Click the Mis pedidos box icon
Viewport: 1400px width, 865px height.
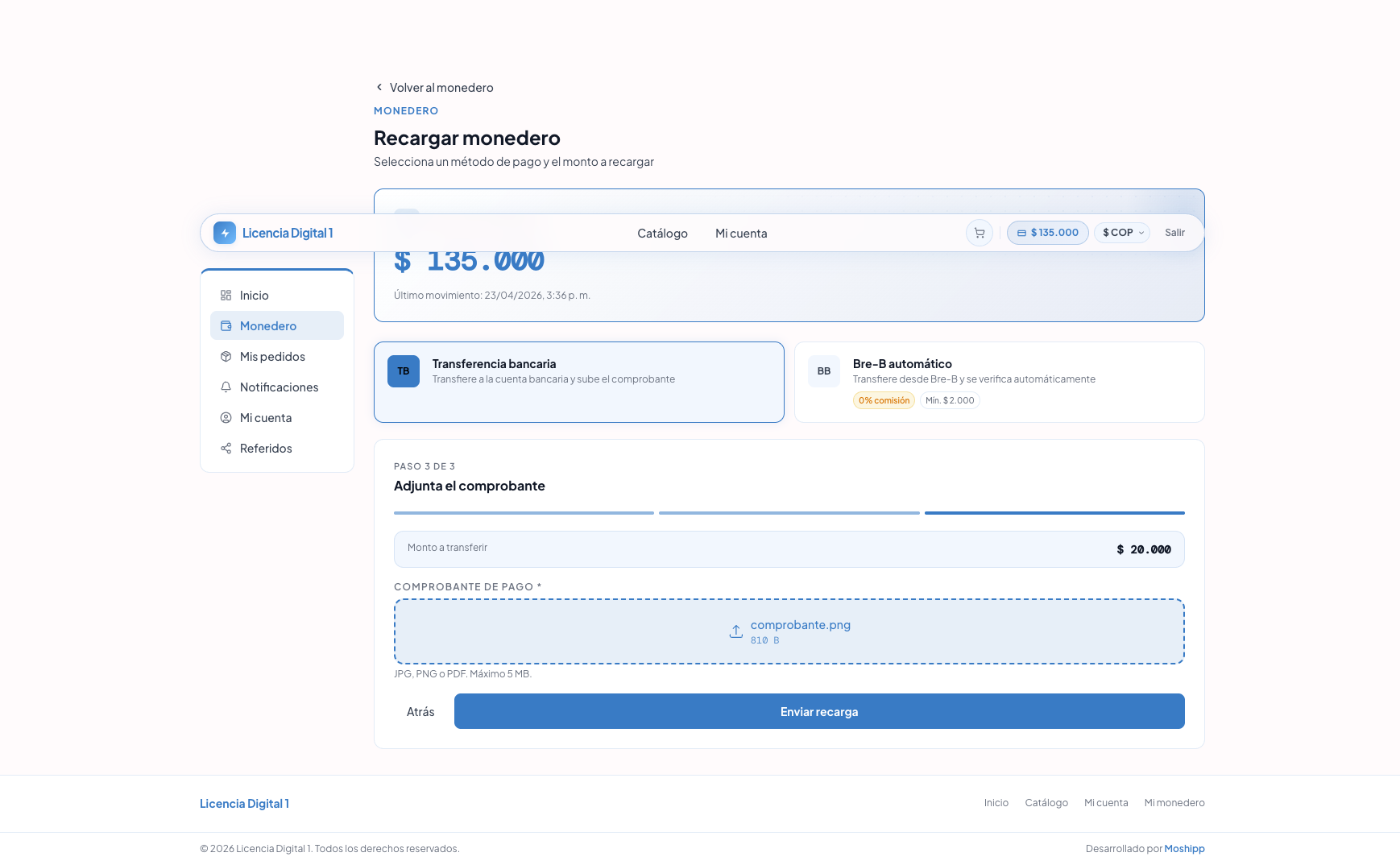[226, 357]
